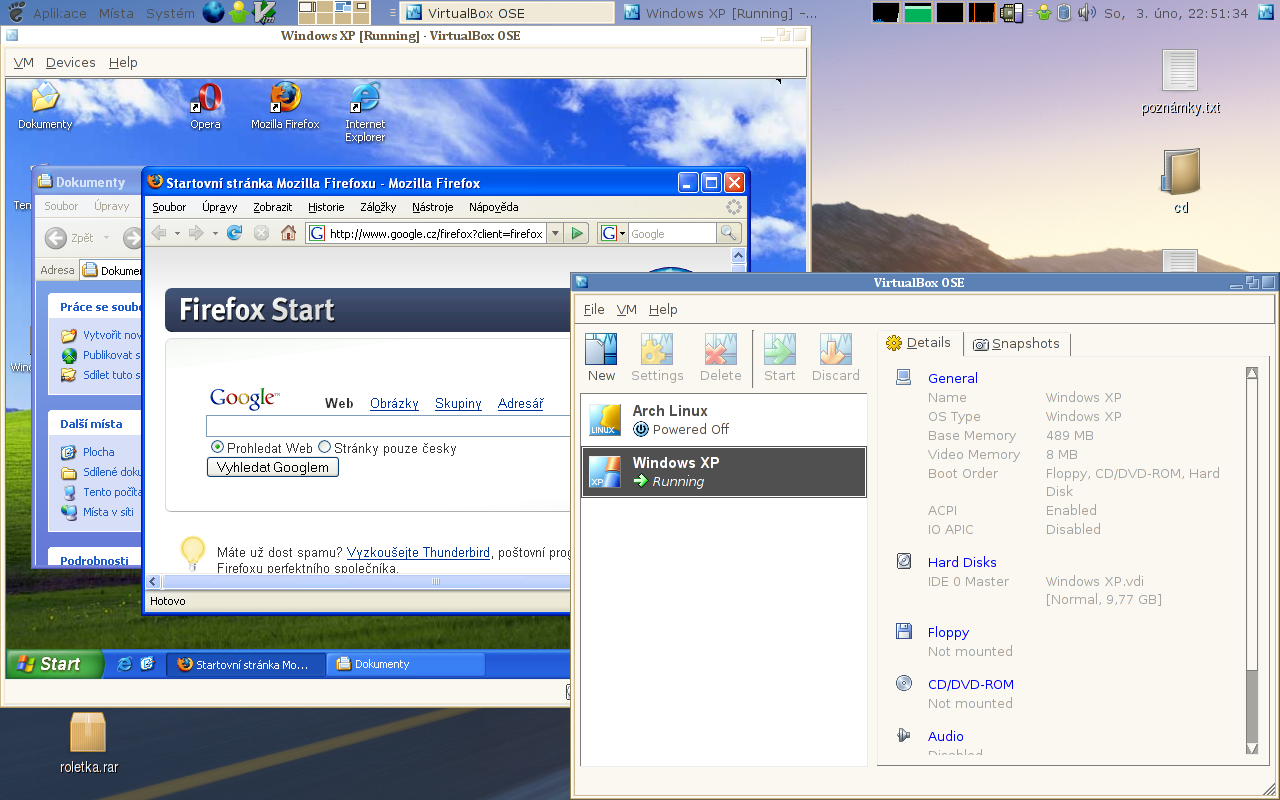
Task: Open Help menu in VirtualBox OSE manager
Action: tap(663, 309)
